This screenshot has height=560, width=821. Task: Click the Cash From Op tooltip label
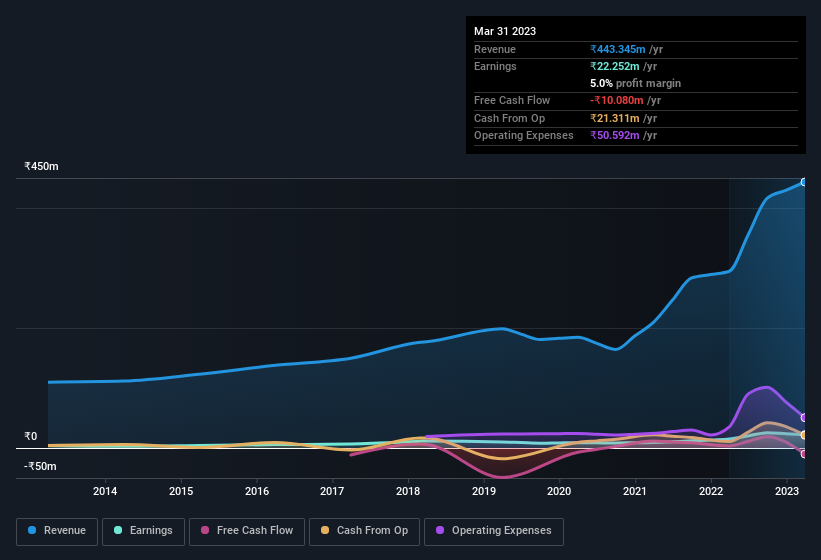[x=509, y=118]
